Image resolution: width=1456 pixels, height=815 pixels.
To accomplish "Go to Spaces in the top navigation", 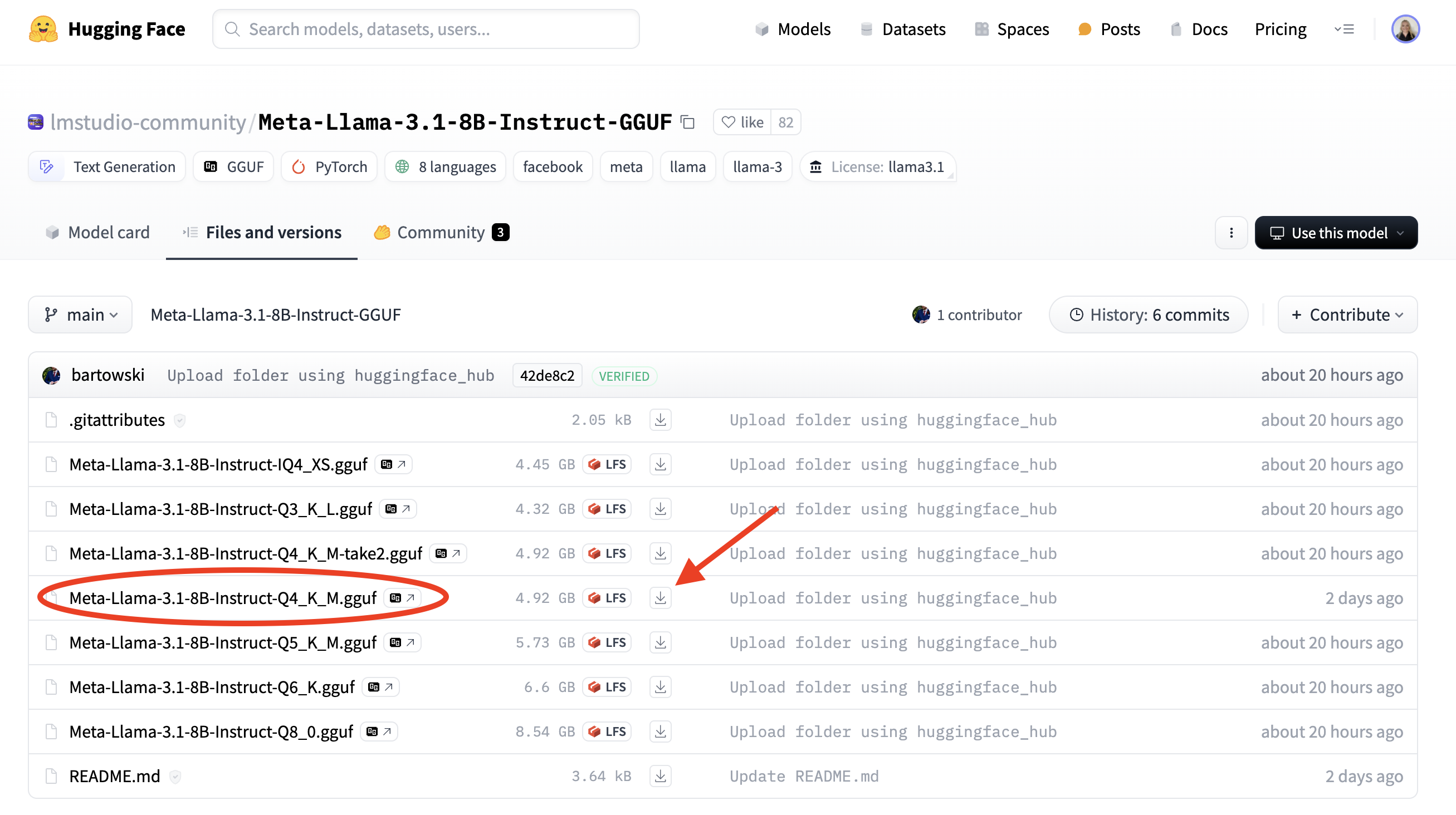I will [1012, 29].
